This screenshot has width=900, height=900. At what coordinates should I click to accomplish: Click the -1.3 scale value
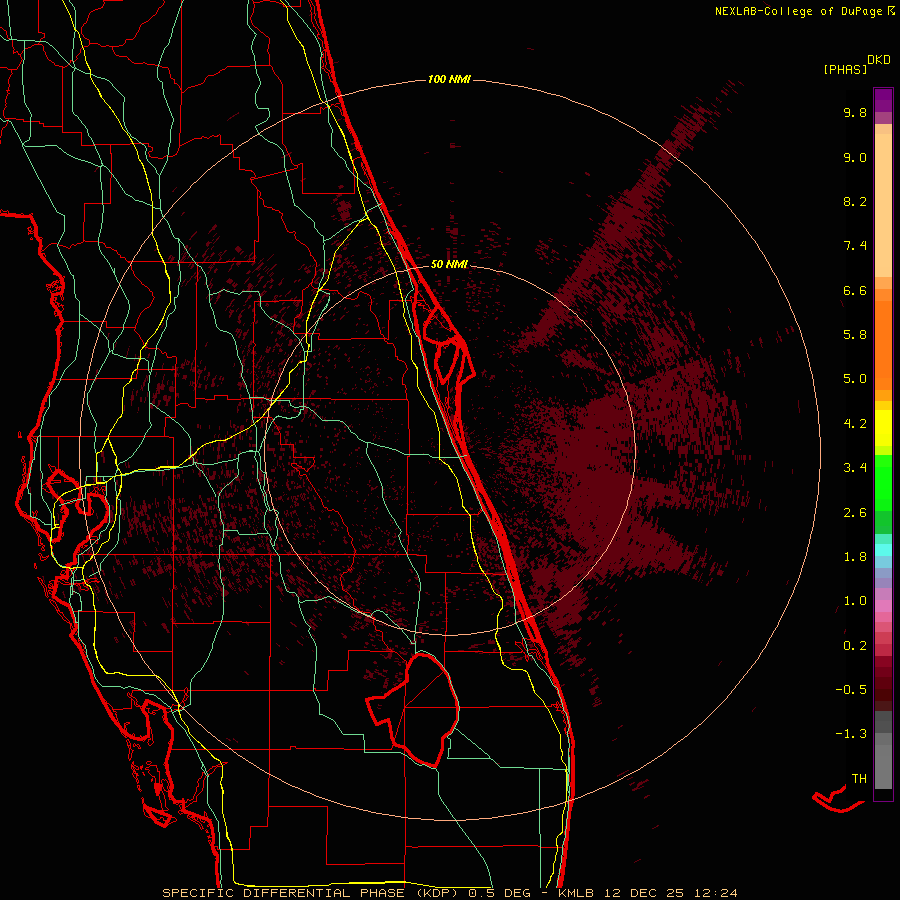[851, 734]
